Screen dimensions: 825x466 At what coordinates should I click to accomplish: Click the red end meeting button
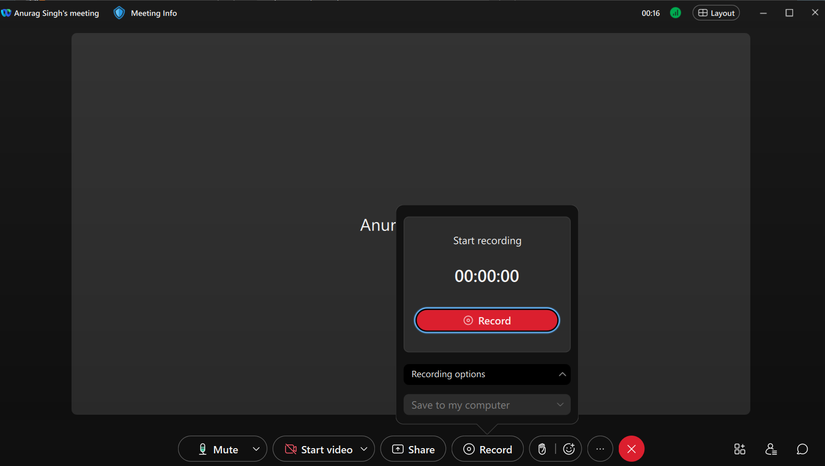tap(631, 450)
